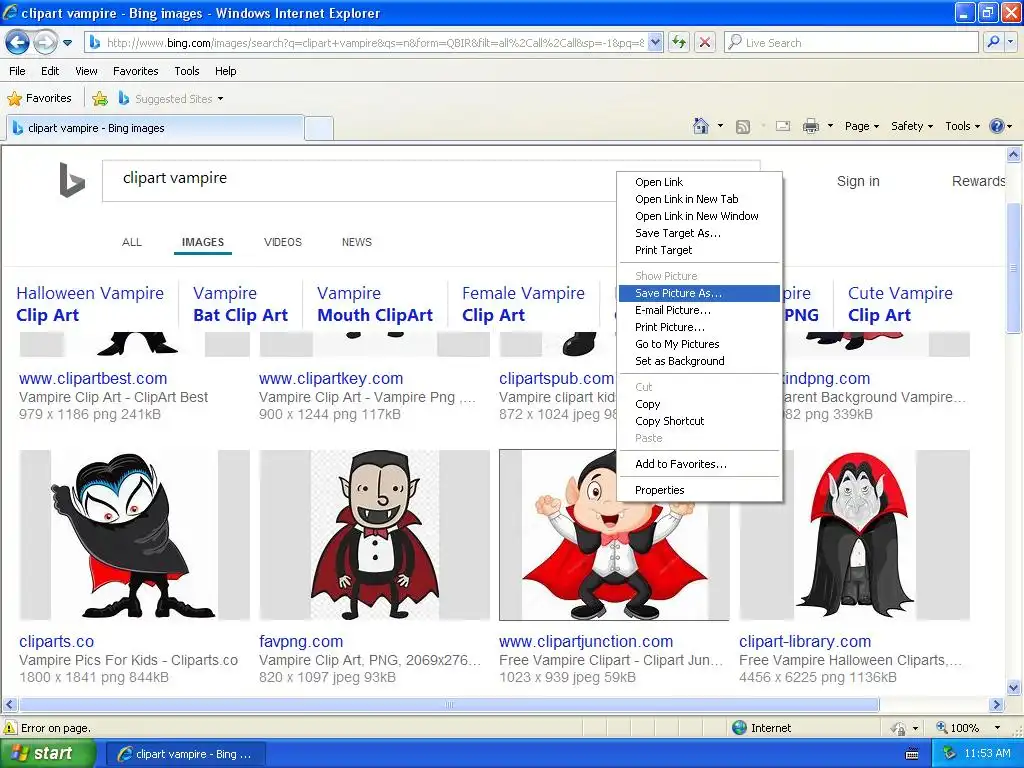Viewport: 1024px width, 768px height.
Task: Click the vertical scrollbar down arrow
Action: click(x=1014, y=687)
